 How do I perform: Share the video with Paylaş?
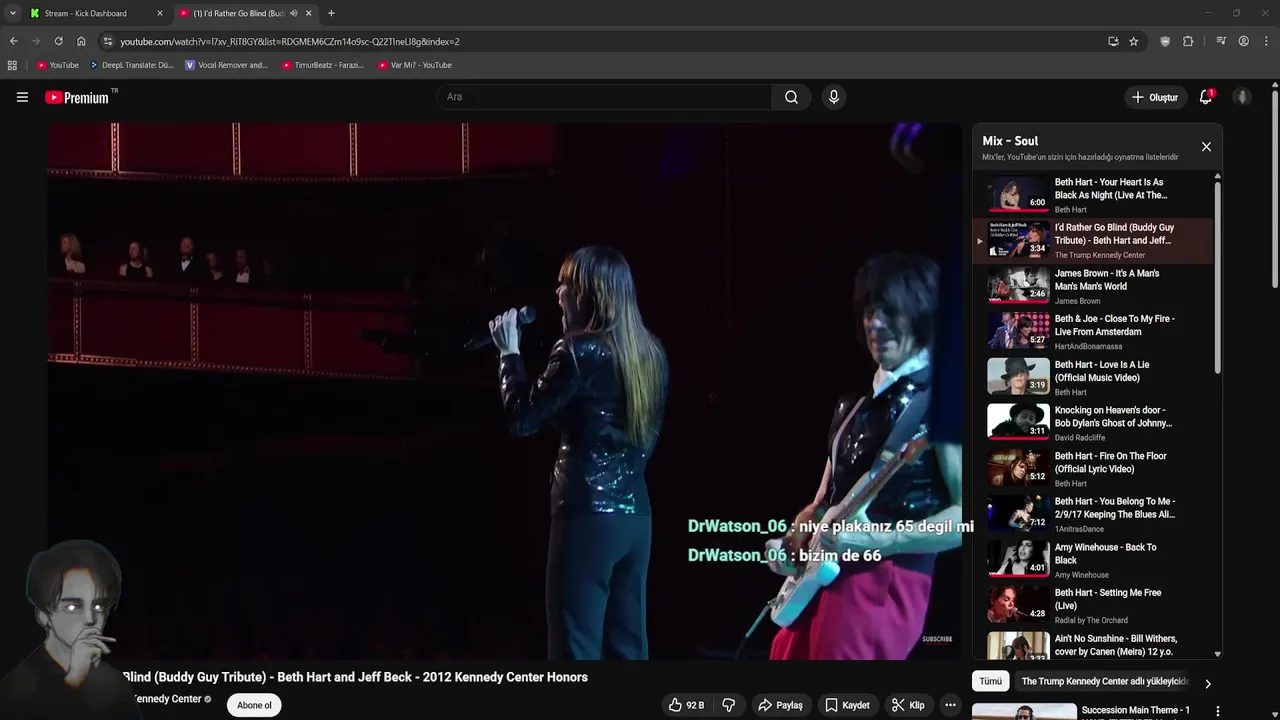click(x=780, y=705)
